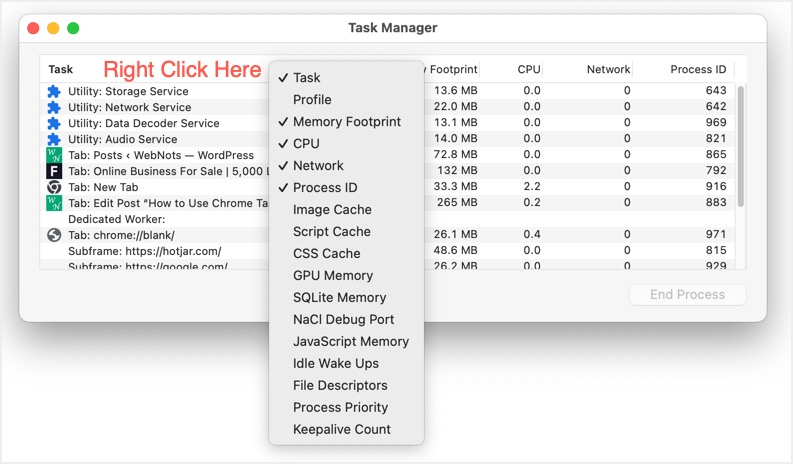Click the vertical scrollbar of the task list
The width and height of the screenshot is (793, 464).
[741, 145]
